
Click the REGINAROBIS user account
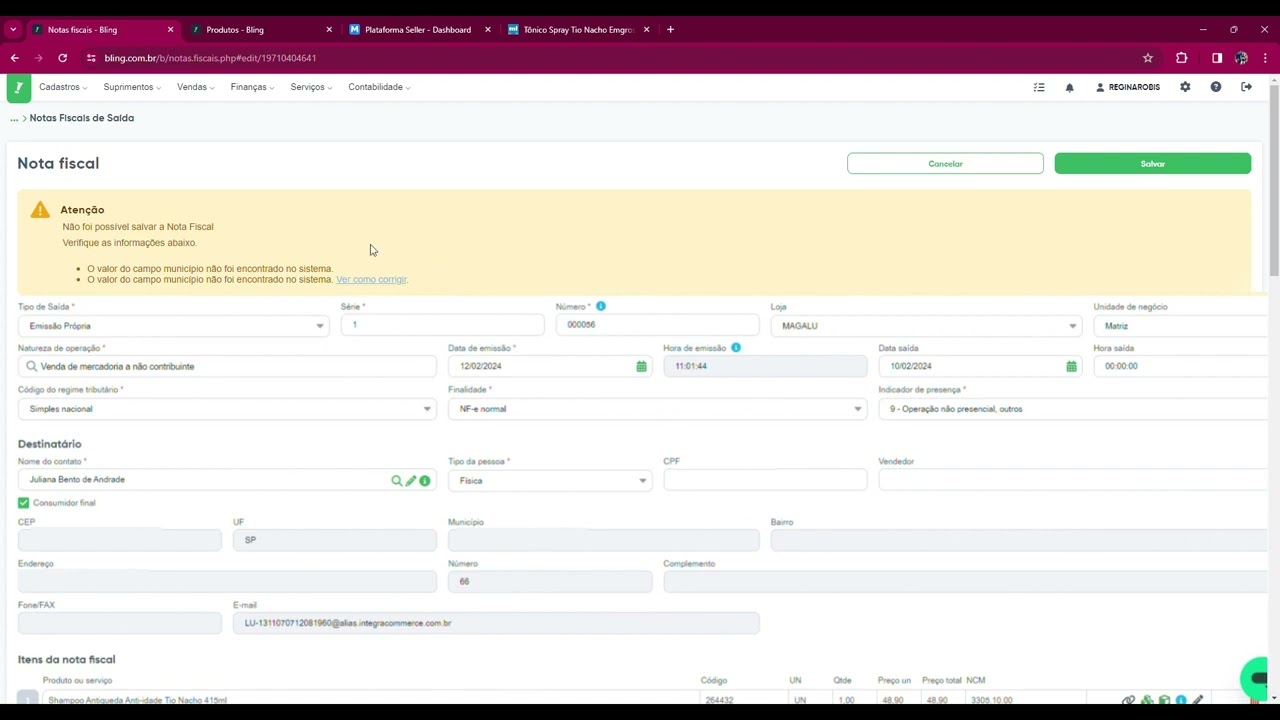pyautogui.click(x=1128, y=87)
